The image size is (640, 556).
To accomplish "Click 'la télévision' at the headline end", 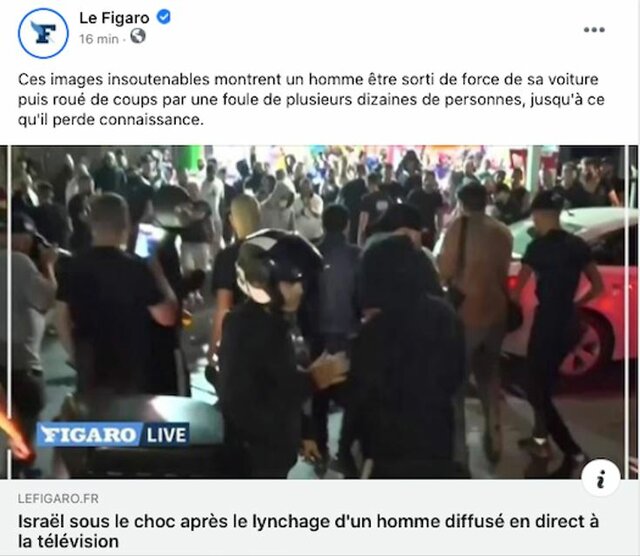I will tap(68, 542).
